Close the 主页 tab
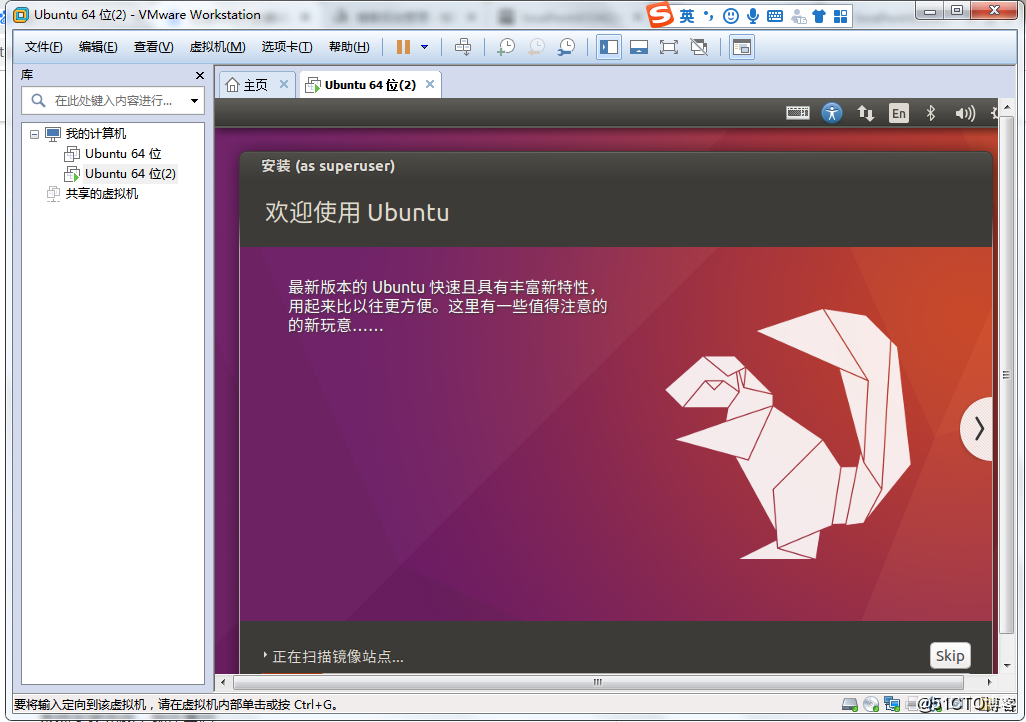1026x722 pixels. click(x=283, y=84)
